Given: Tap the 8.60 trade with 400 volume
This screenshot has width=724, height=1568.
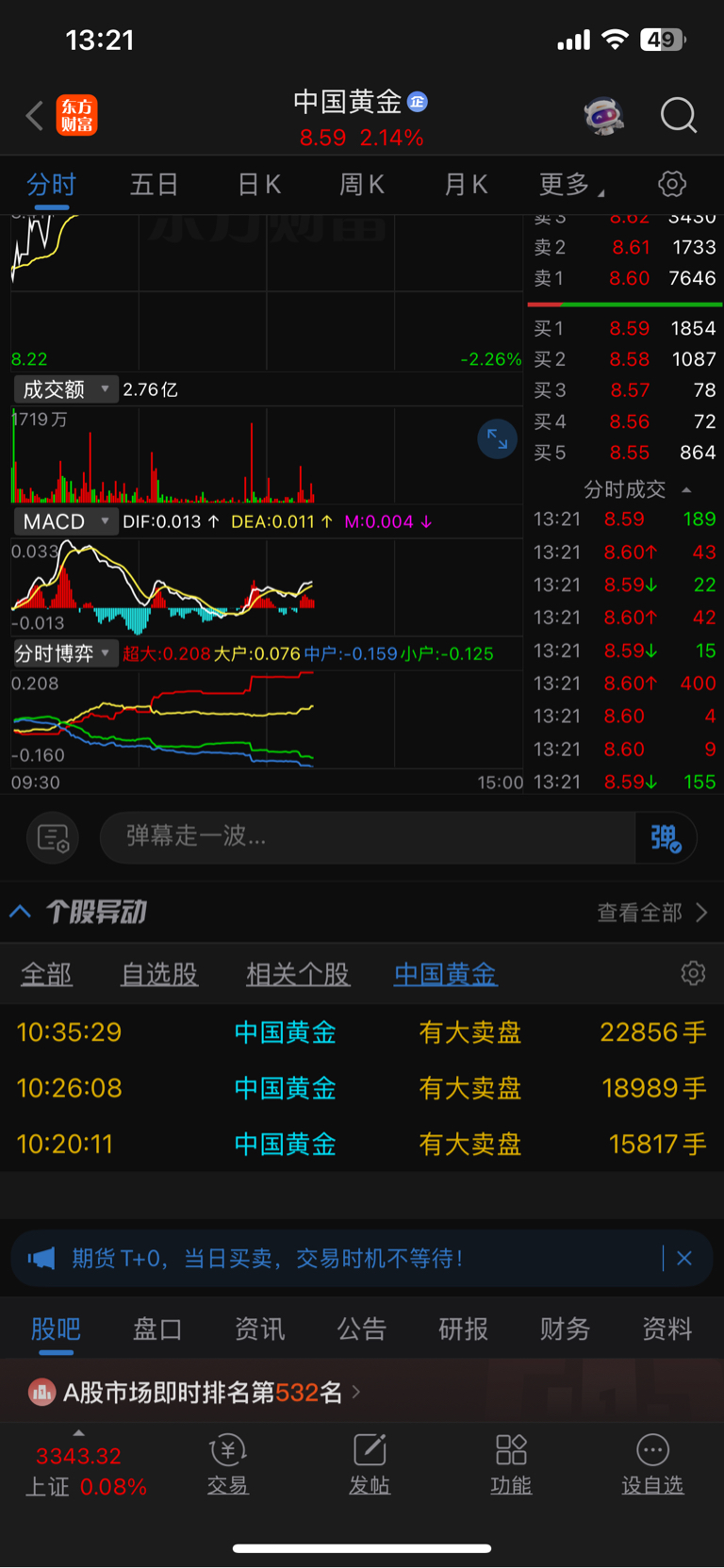Looking at the screenshot, I should point(625,684).
